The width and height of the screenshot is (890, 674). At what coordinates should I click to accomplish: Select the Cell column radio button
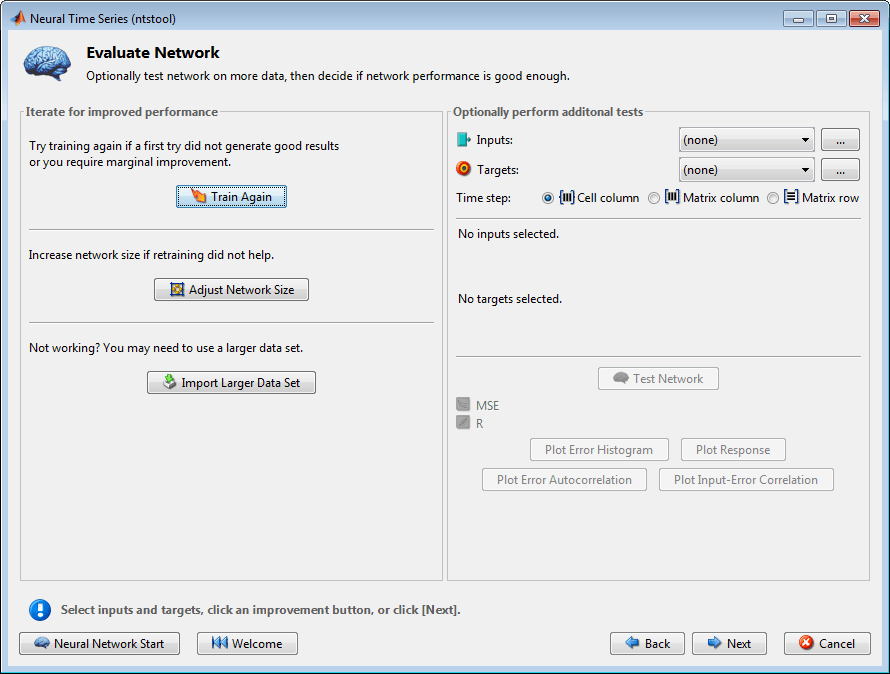tap(548, 198)
